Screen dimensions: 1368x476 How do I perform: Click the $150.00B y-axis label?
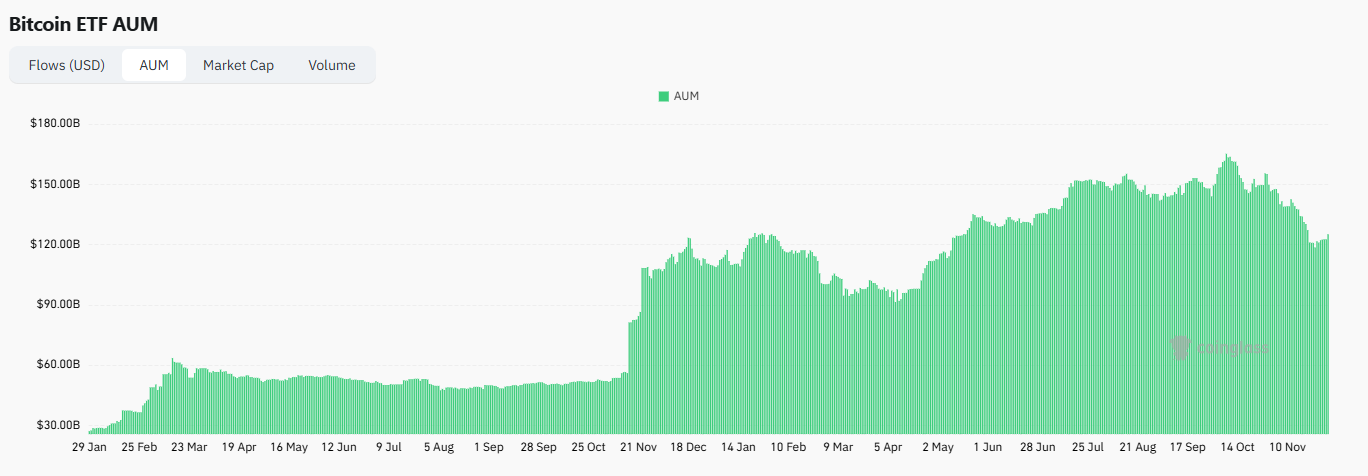pyautogui.click(x=55, y=184)
